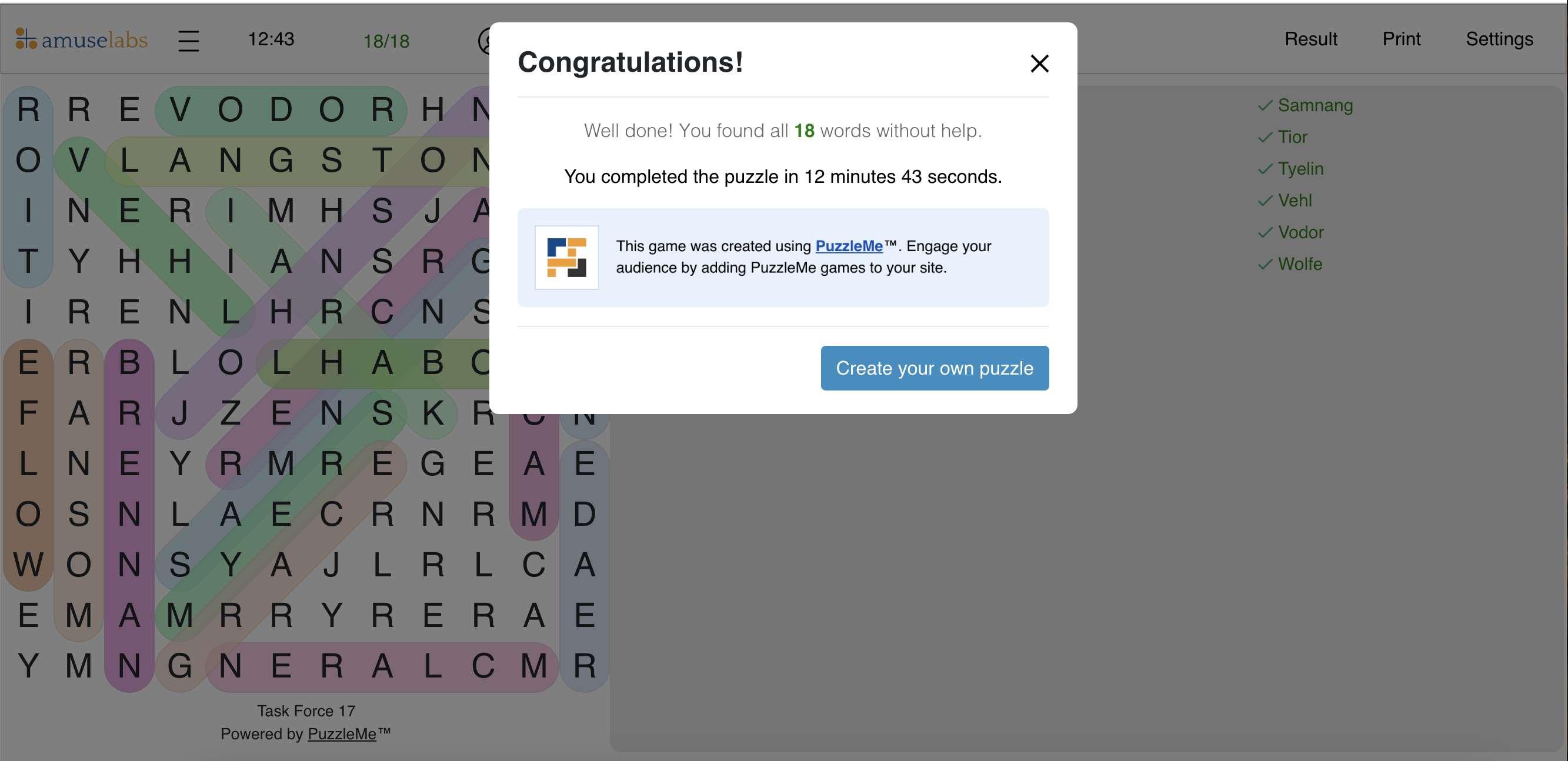1568x761 pixels.
Task: Select the Print menu item
Action: click(1400, 39)
